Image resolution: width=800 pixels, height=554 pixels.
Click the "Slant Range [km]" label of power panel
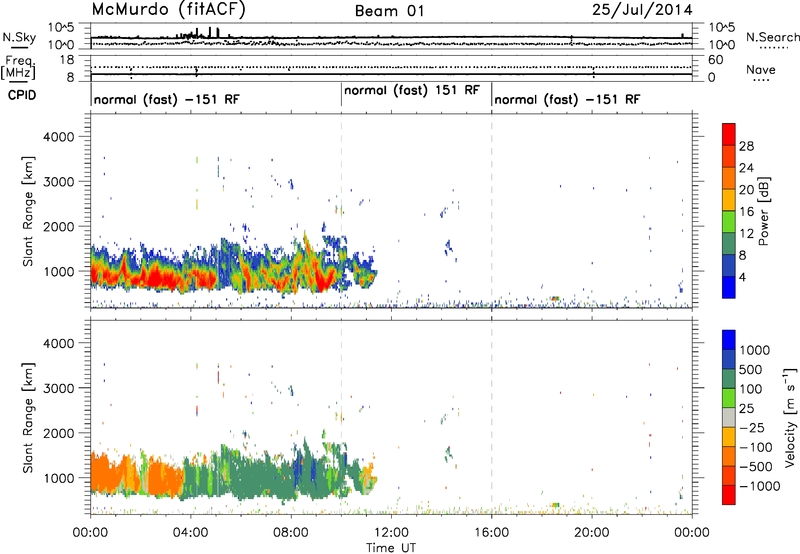pos(28,211)
